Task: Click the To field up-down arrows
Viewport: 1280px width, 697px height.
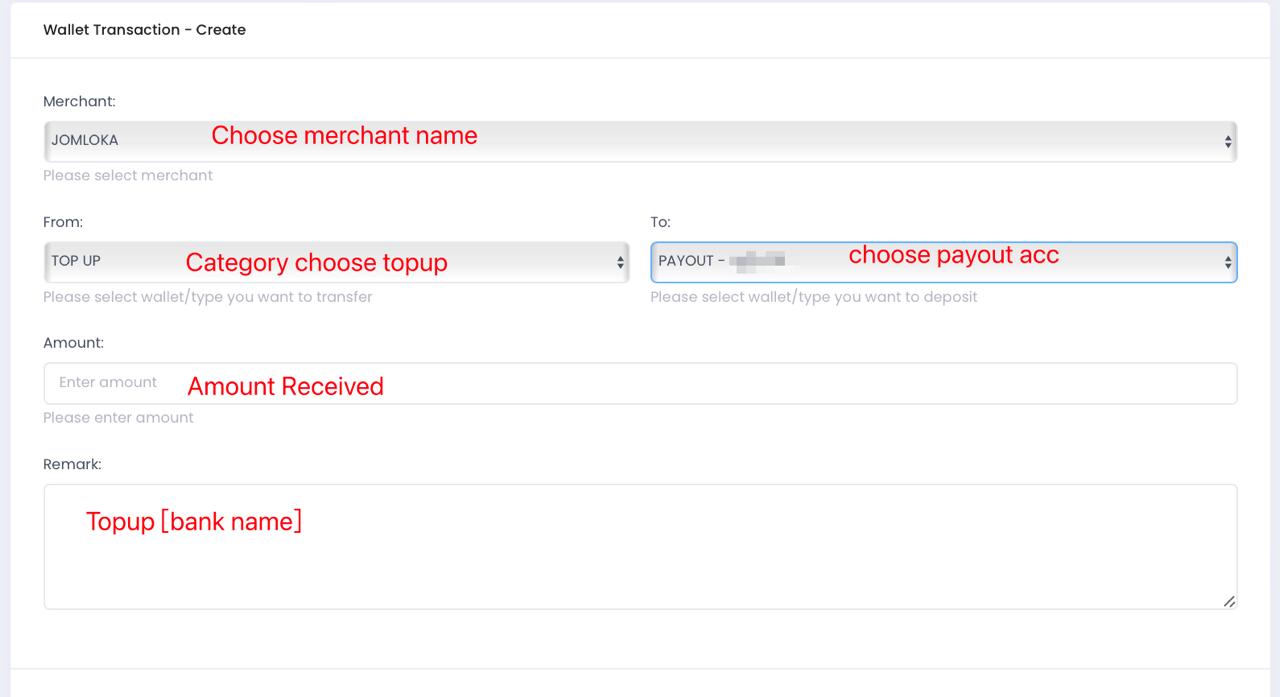Action: click(1228, 262)
